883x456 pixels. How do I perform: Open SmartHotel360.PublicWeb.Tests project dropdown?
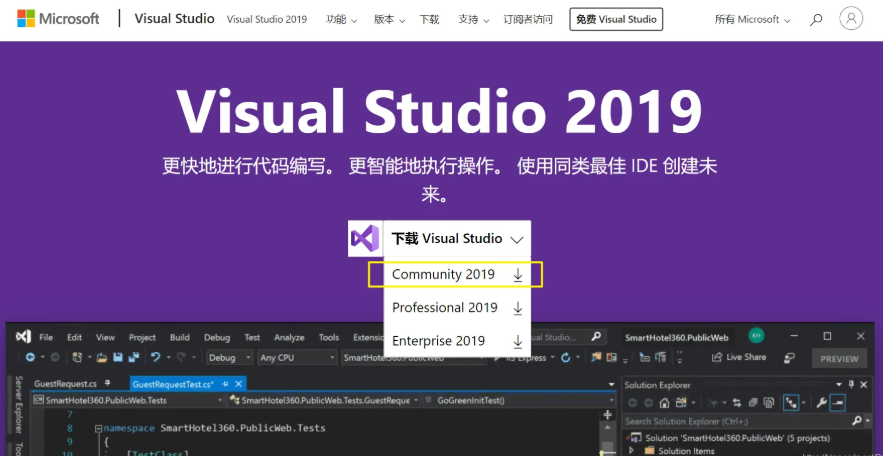pos(128,400)
